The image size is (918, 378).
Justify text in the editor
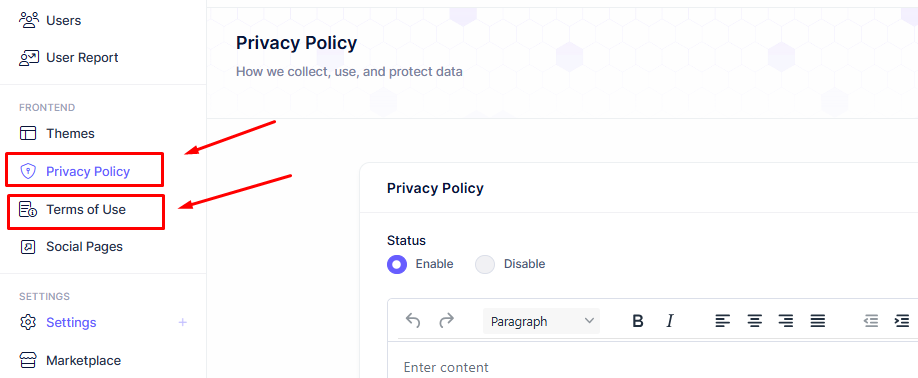tap(818, 321)
